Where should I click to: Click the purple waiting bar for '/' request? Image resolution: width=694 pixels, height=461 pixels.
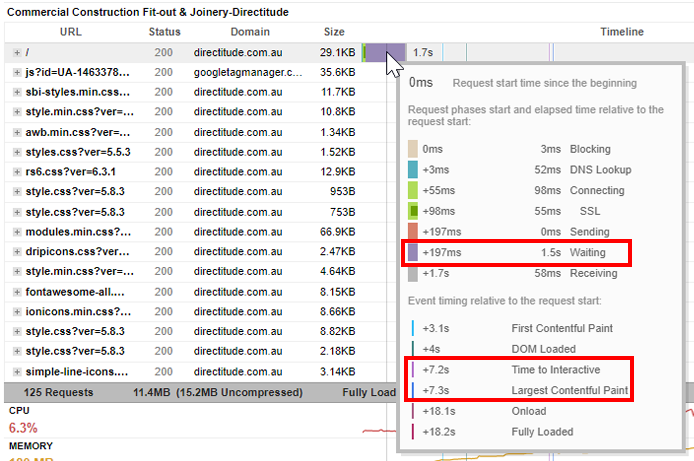385,53
